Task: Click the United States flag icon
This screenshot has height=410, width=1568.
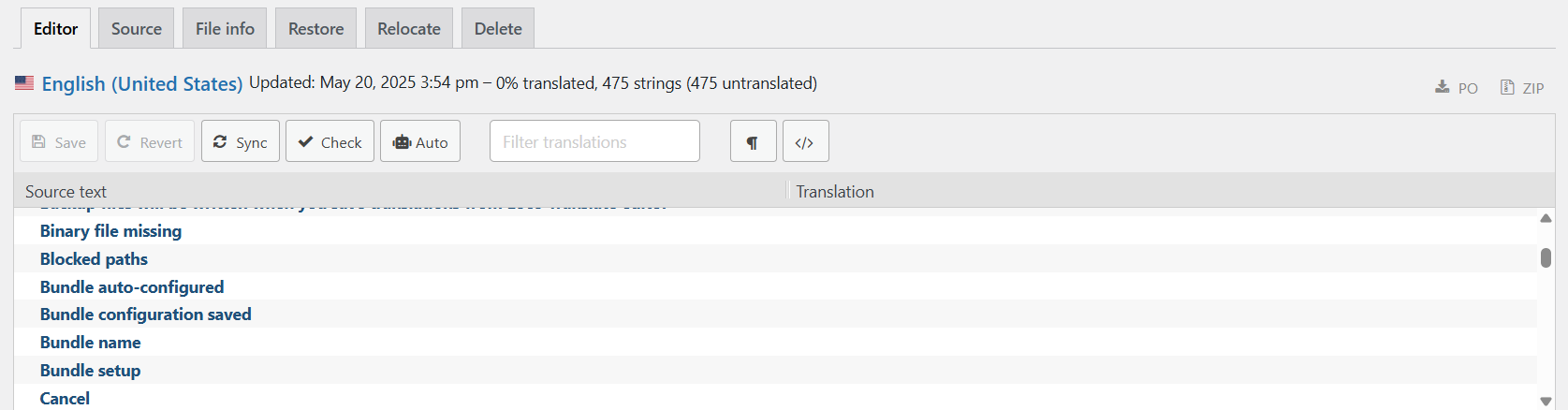Action: [24, 82]
